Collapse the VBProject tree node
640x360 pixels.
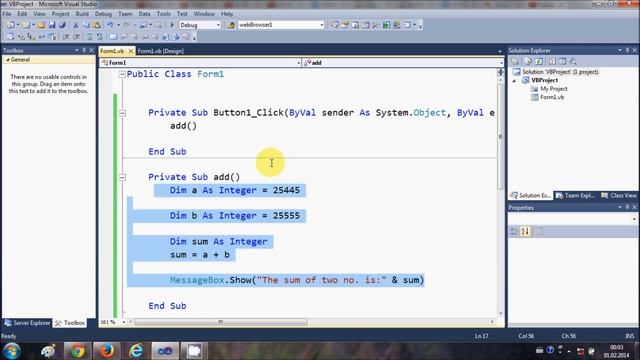click(x=514, y=80)
